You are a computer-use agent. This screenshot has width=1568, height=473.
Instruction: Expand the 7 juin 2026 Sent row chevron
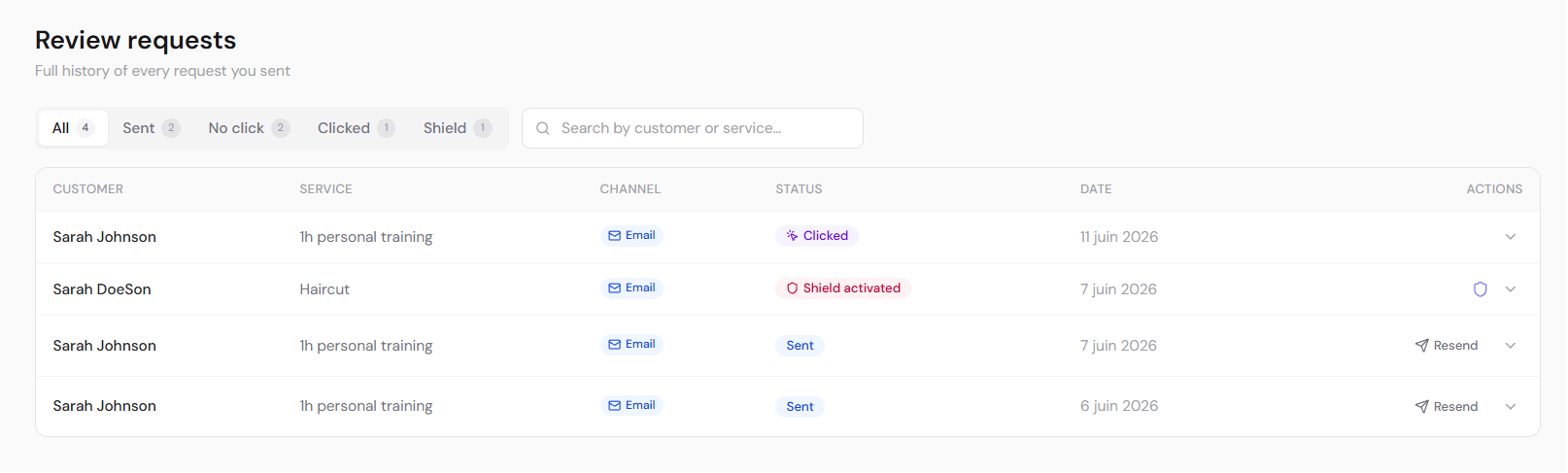tap(1511, 346)
